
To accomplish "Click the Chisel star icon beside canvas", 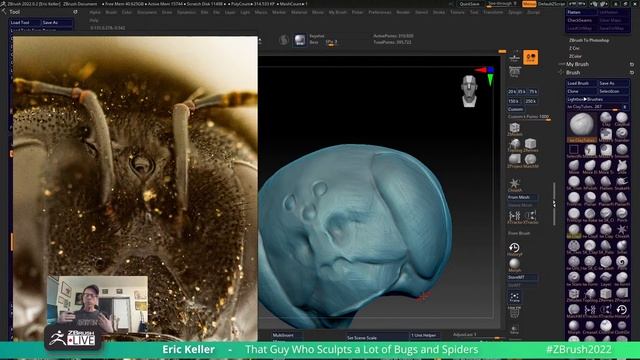I will click(515, 184).
